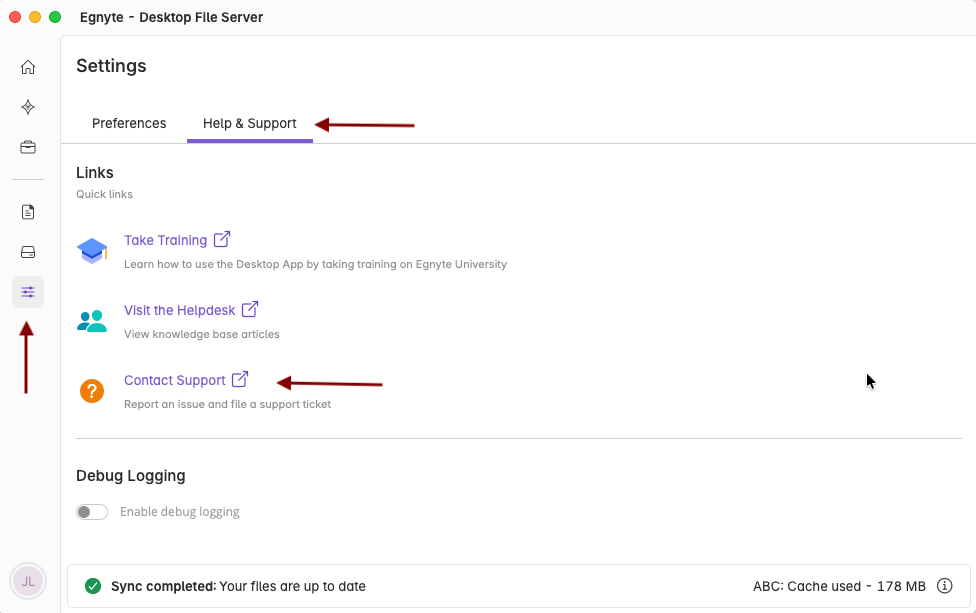This screenshot has height=613, width=976.
Task: Switch to the Preferences tab
Action: (x=129, y=123)
